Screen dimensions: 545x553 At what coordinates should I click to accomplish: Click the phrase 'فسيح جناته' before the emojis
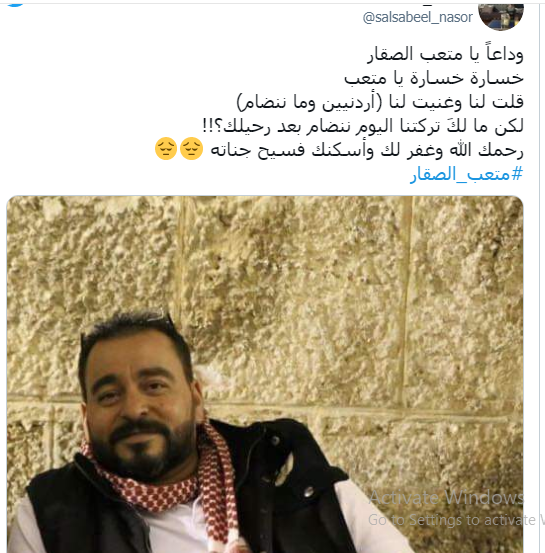(258, 151)
